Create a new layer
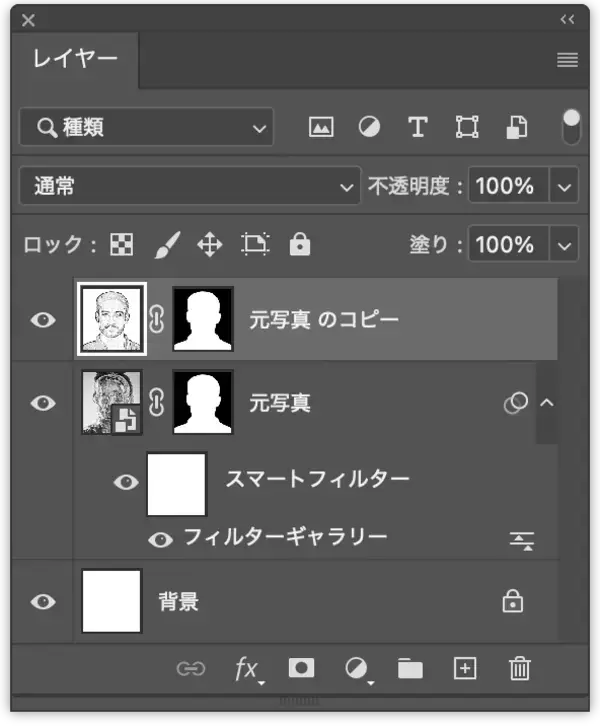 coord(465,668)
